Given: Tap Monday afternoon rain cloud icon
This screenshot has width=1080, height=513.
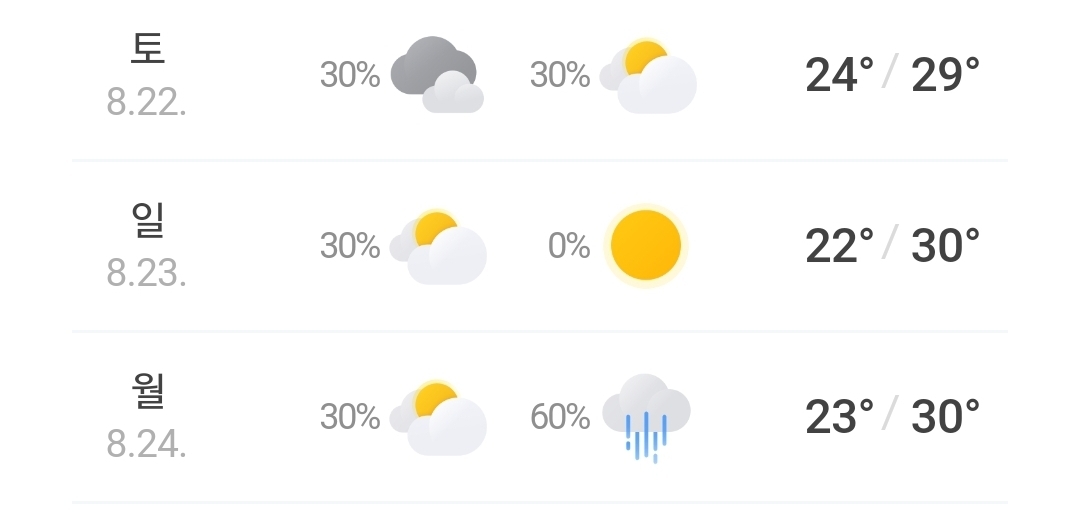Looking at the screenshot, I should 646,418.
